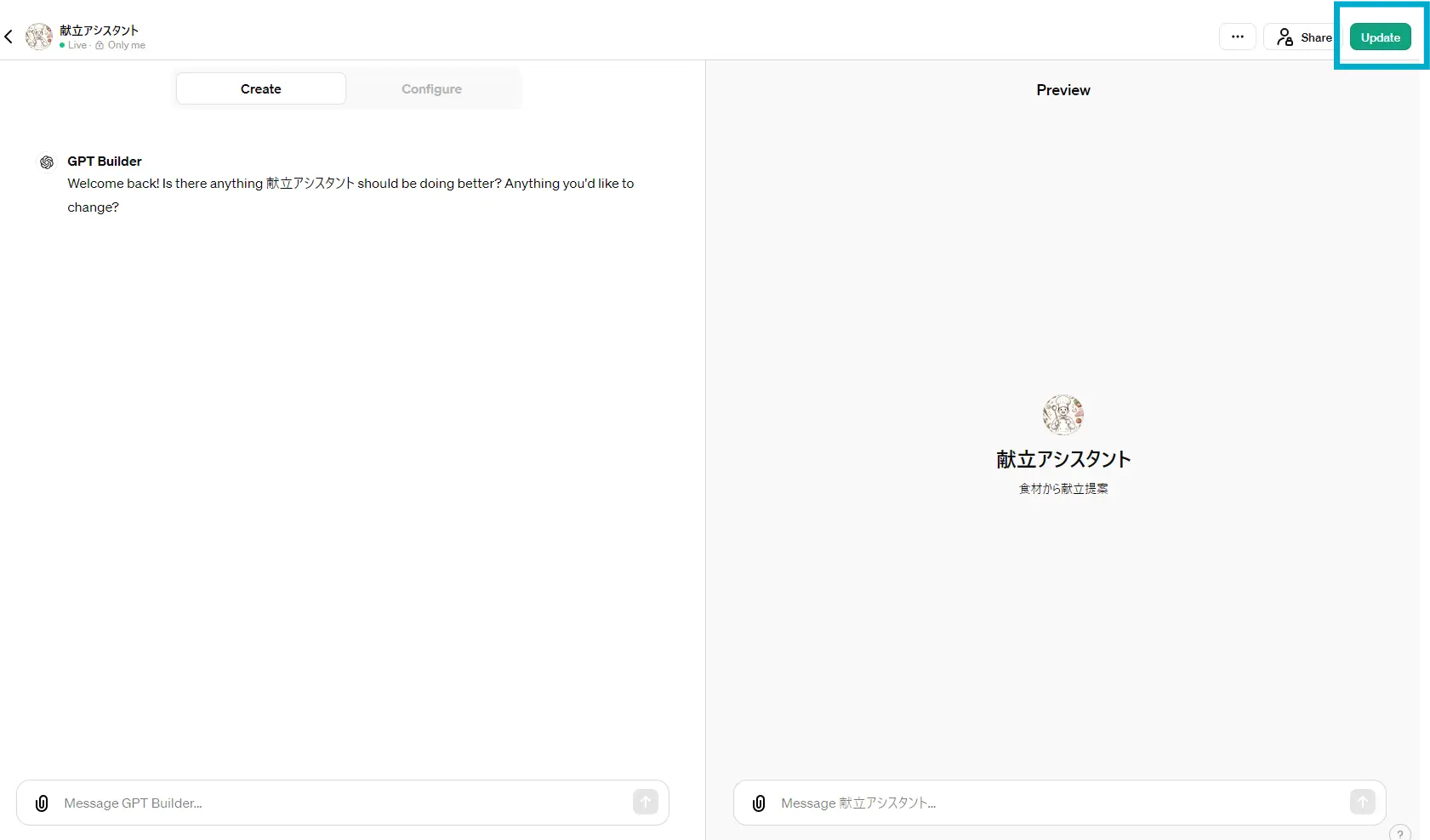Focus the Preview message input for 献立アシスタント
This screenshot has height=840, width=1430.
tap(1055, 803)
